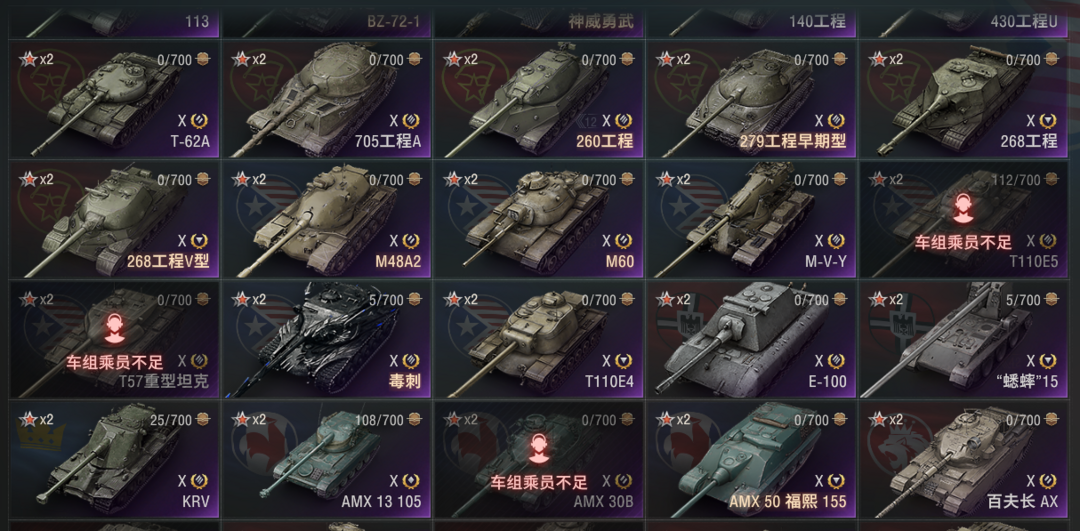This screenshot has height=531, width=1080.
Task: Click the bond currency icon on 279工程早期型
Action: point(838,60)
